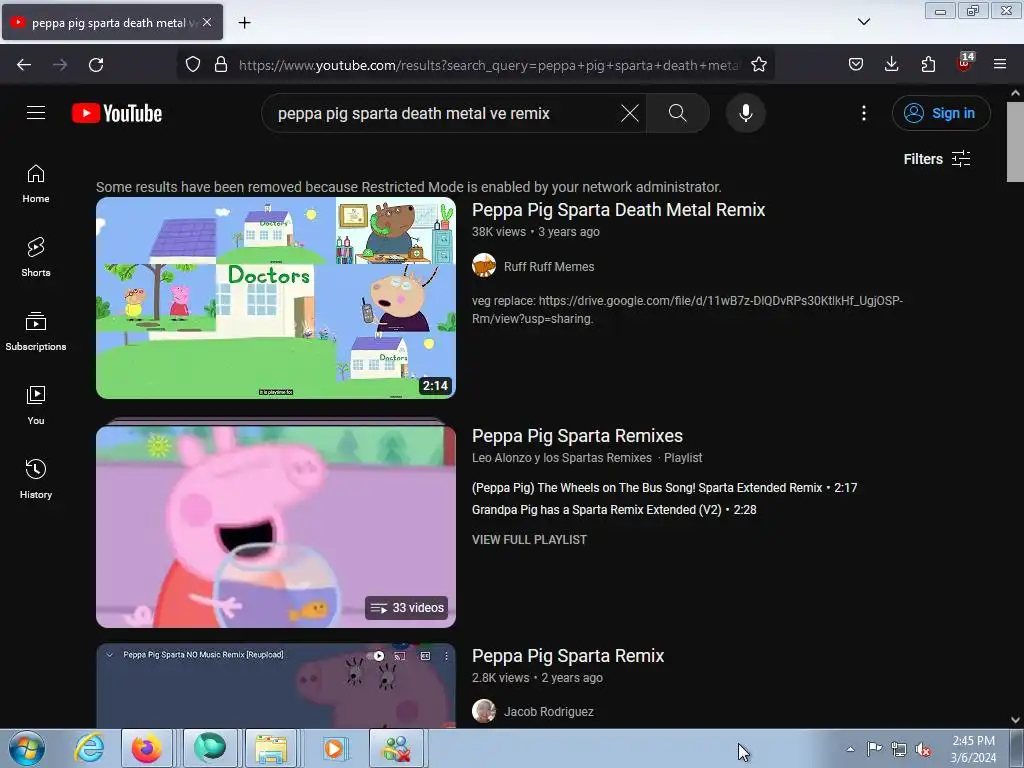Click VIEW FULL PLAYLIST
Image resolution: width=1024 pixels, height=768 pixels.
click(x=529, y=540)
